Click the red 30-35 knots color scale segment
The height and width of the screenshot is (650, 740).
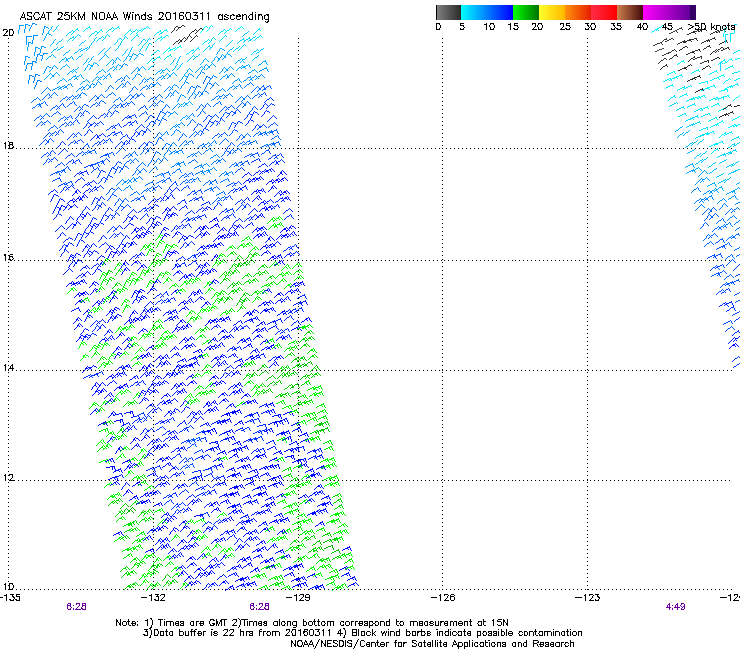604,12
